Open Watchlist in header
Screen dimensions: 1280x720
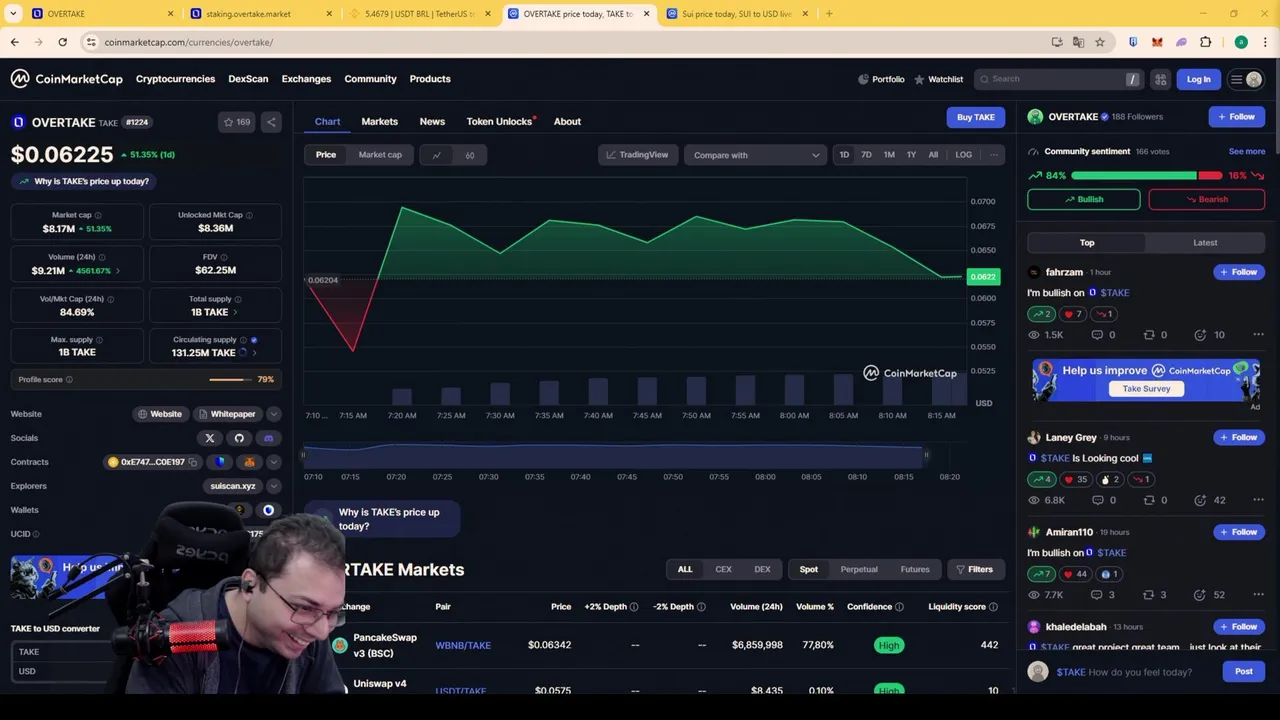click(939, 79)
